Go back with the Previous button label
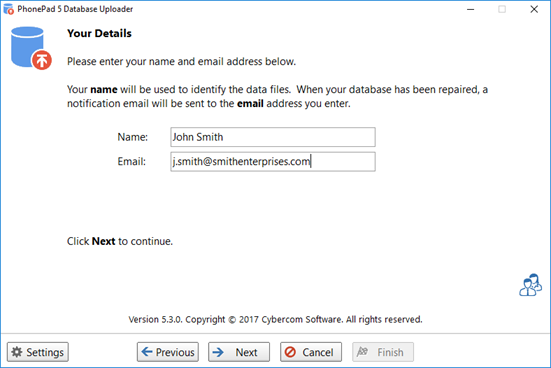The image size is (551, 368). 175,352
